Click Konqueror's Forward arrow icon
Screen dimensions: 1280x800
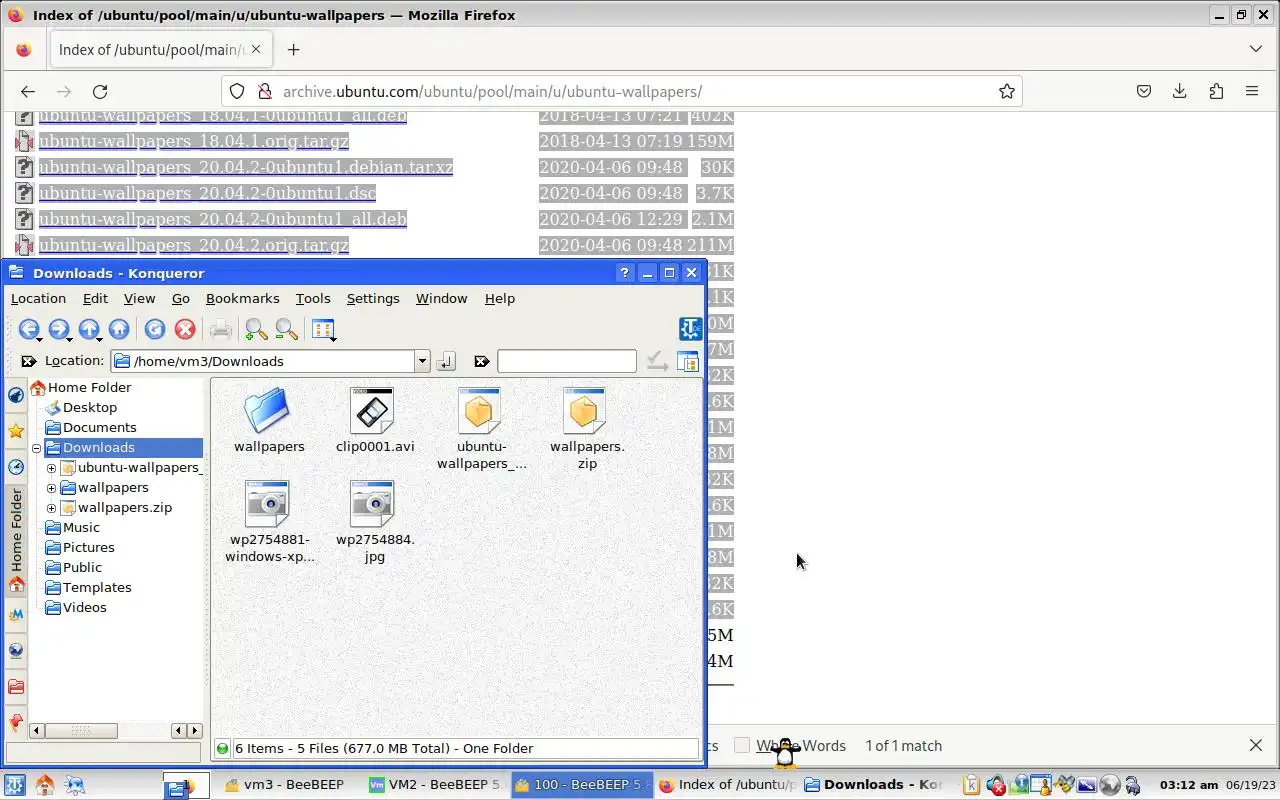[58, 329]
